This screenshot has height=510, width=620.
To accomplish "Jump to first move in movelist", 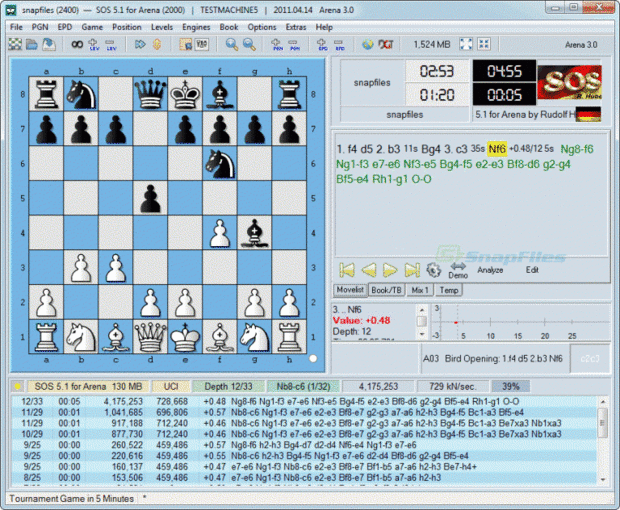I will [x=347, y=269].
